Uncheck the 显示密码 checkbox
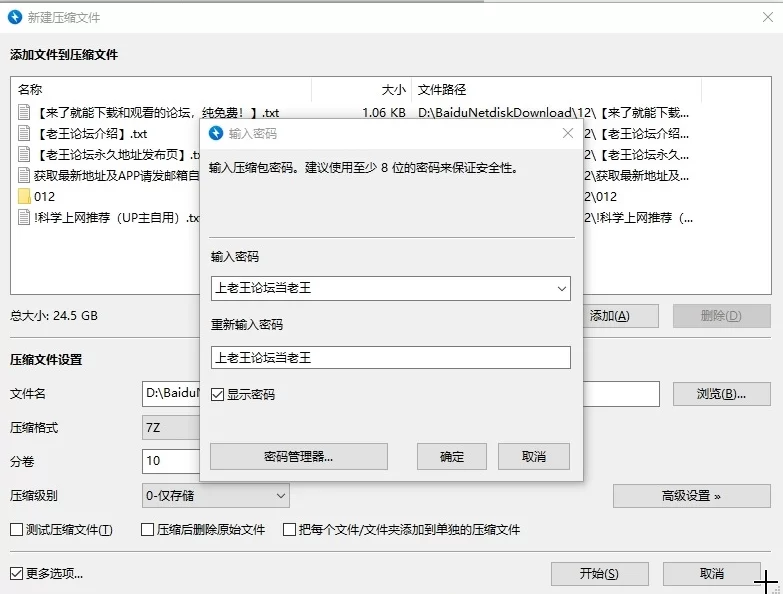 coord(217,395)
